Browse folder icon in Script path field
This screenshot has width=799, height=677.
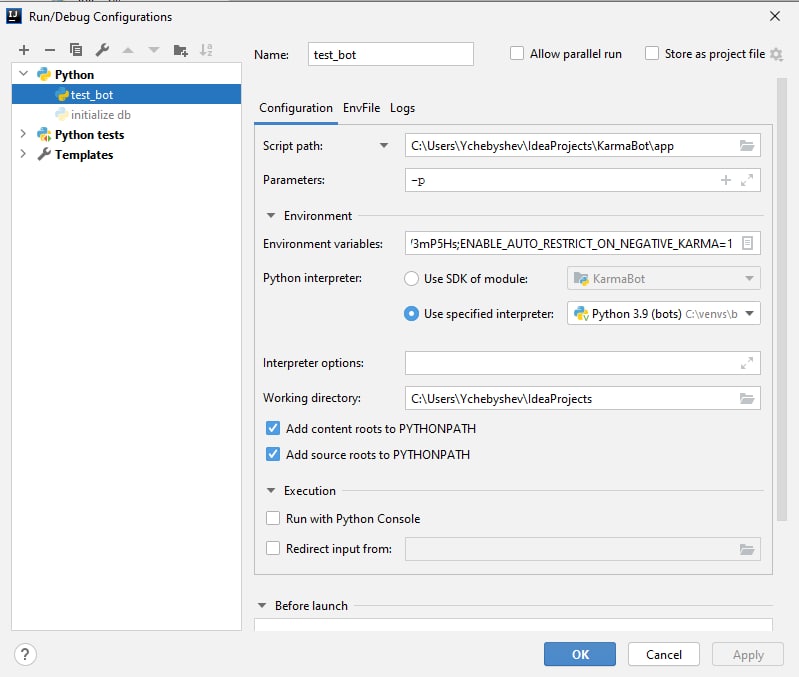[746, 146]
